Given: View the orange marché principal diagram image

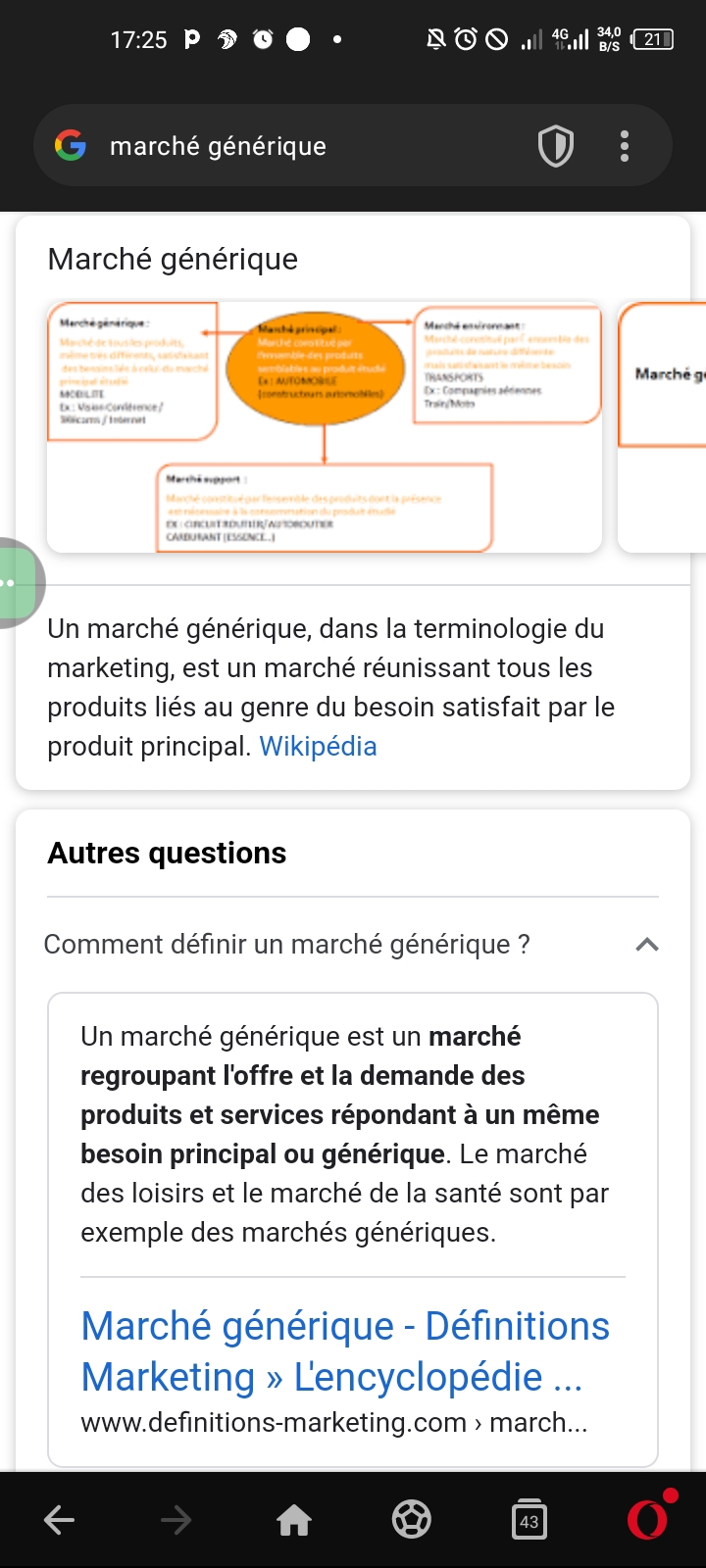Looking at the screenshot, I should (325, 427).
